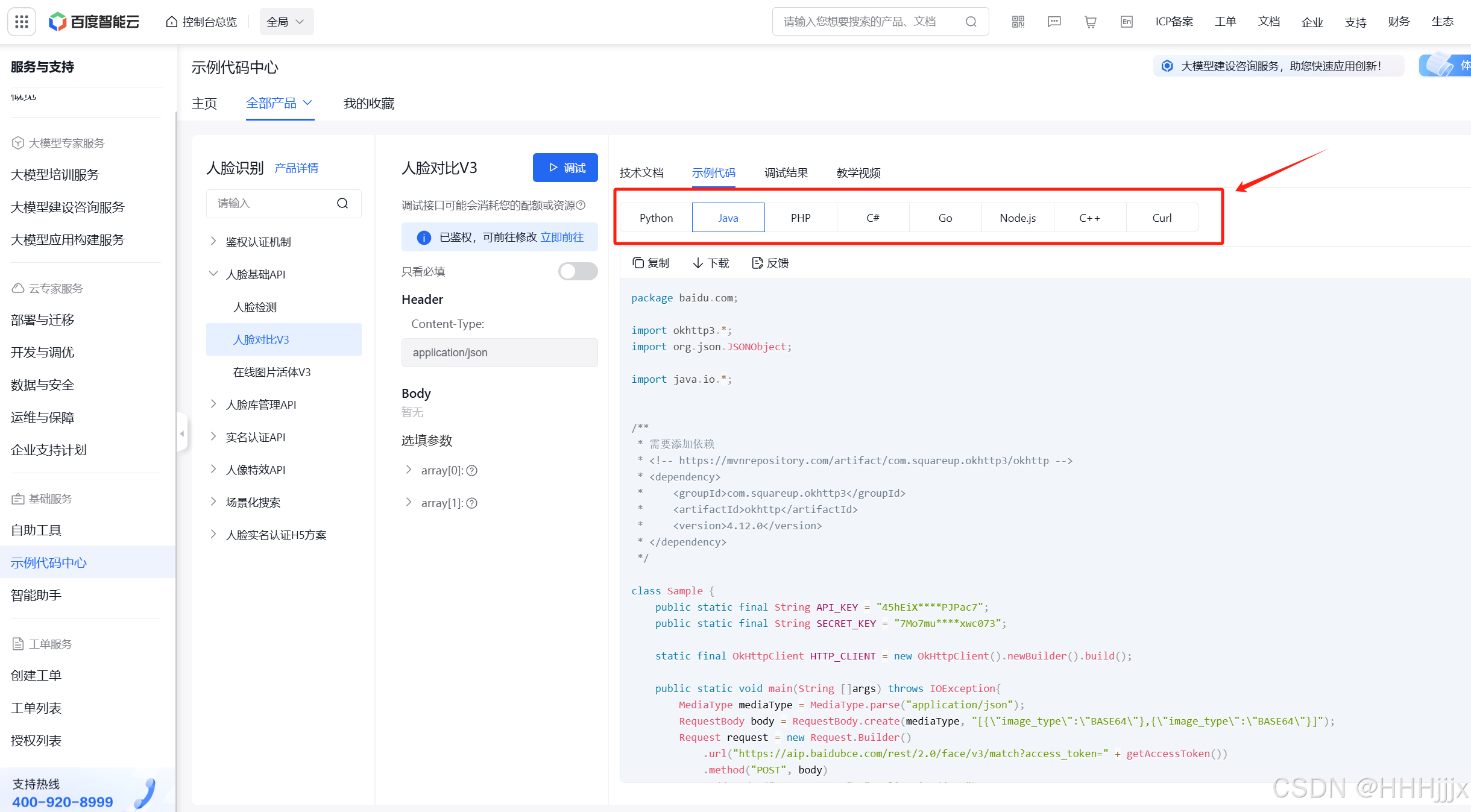Go to the 主页 tab
The image size is (1471, 812).
[204, 103]
